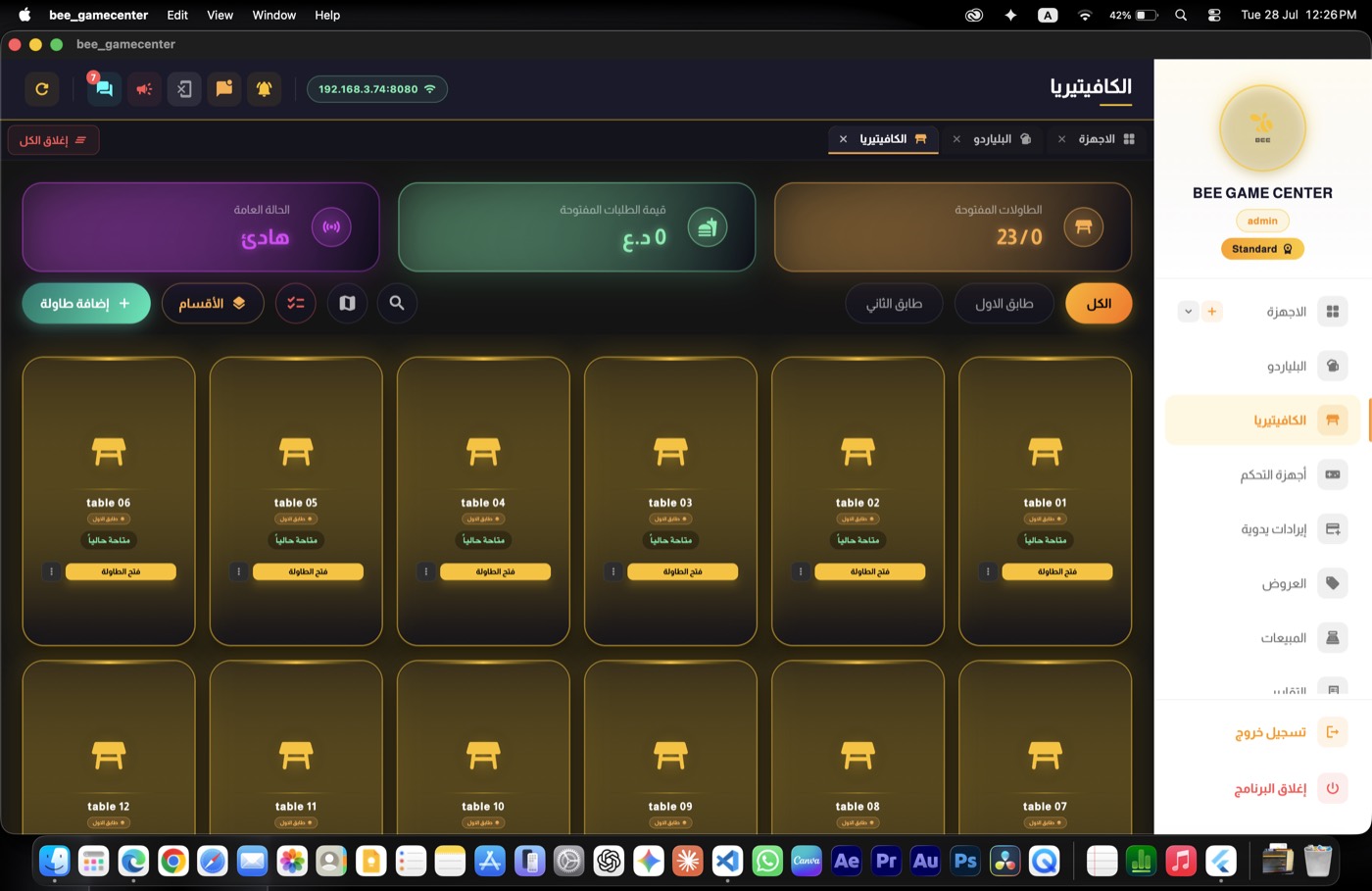The height and width of the screenshot is (891, 1372).
Task: Click the Bee Game Center logo avatar
Action: coord(1262,128)
